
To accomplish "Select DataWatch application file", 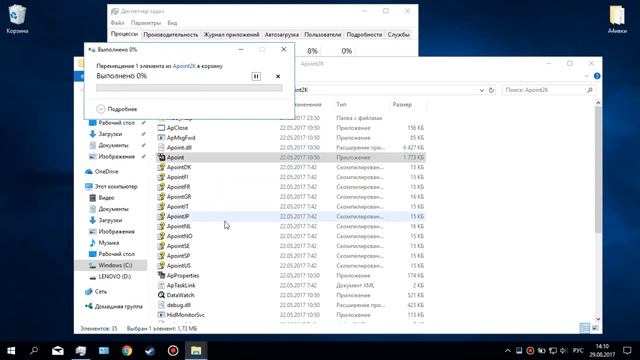I will [x=180, y=295].
